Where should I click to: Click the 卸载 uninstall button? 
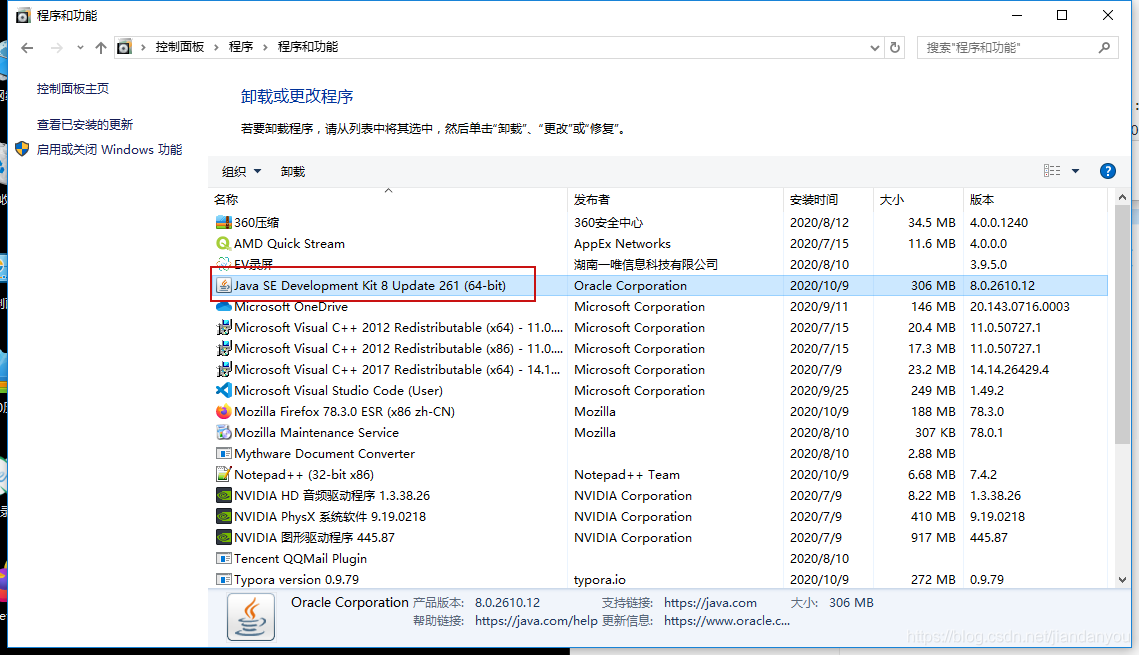coord(293,171)
